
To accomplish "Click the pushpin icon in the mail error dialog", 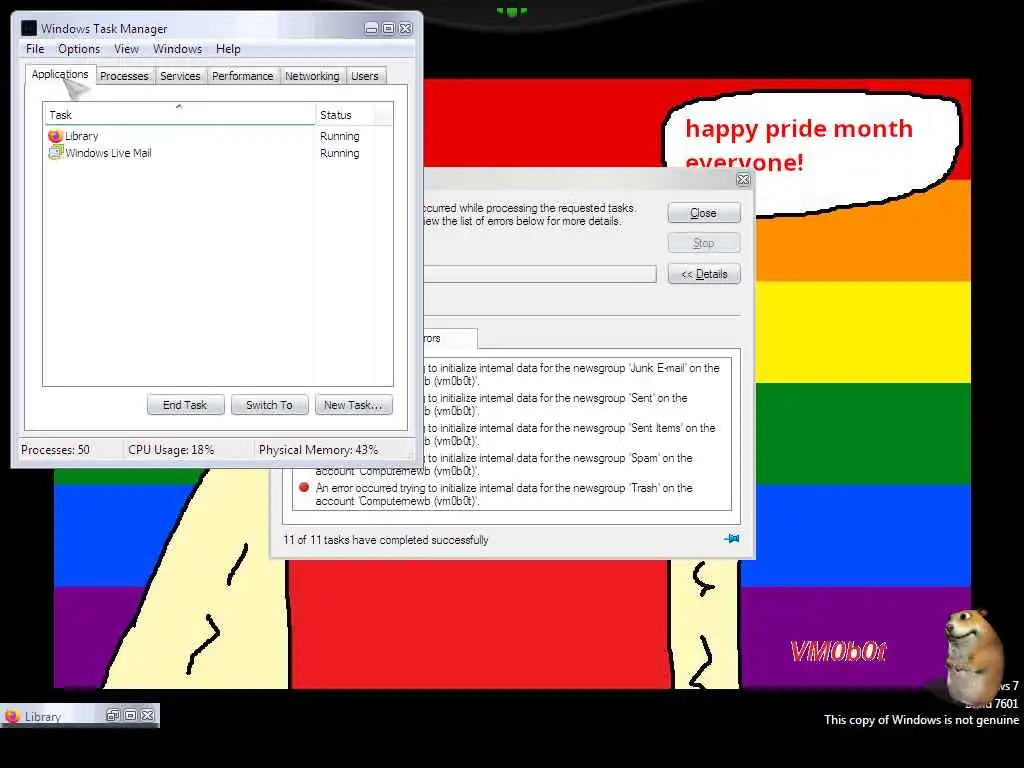I will tap(731, 539).
